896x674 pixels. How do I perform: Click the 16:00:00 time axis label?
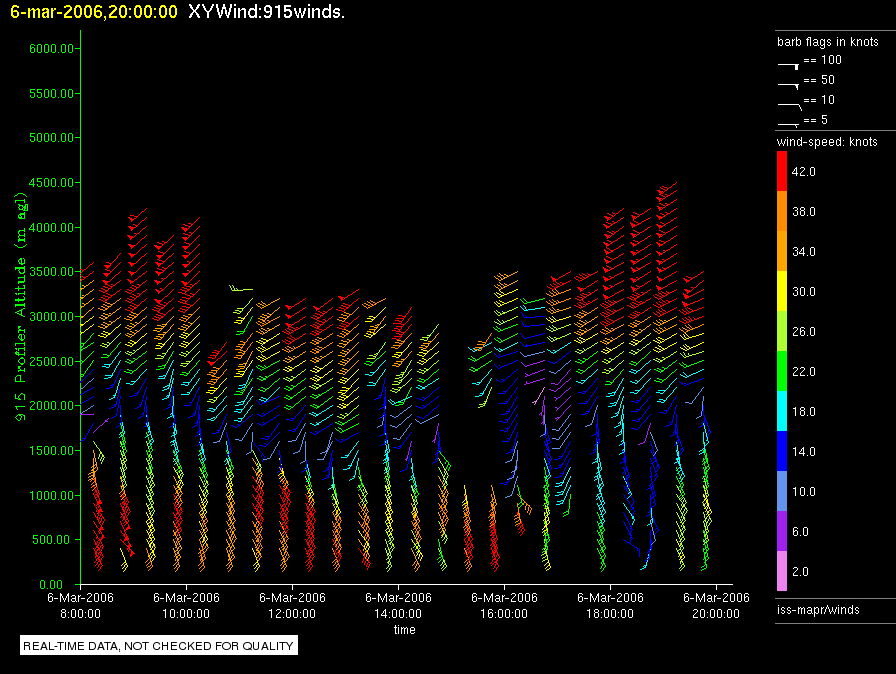click(504, 613)
